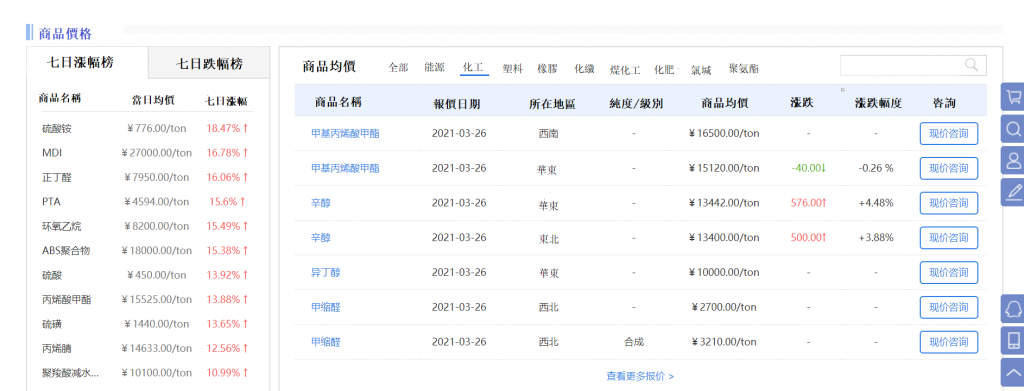Select the 能源 category filter
Screen dimensions: 1024x391
pyautogui.click(x=434, y=67)
